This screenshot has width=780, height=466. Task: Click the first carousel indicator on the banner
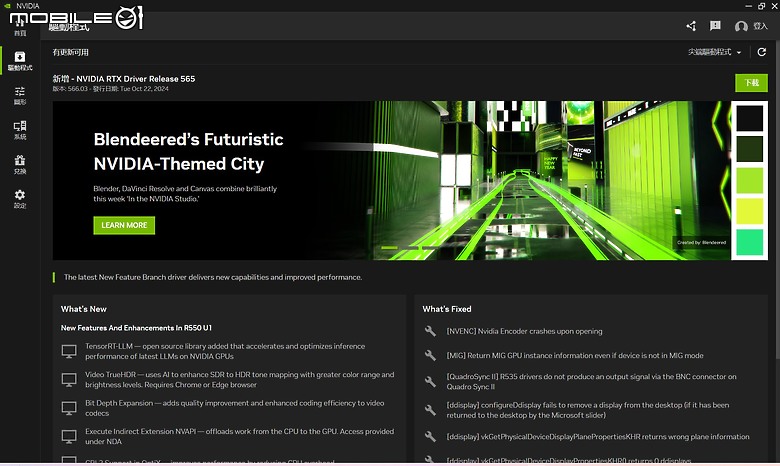[389, 247]
